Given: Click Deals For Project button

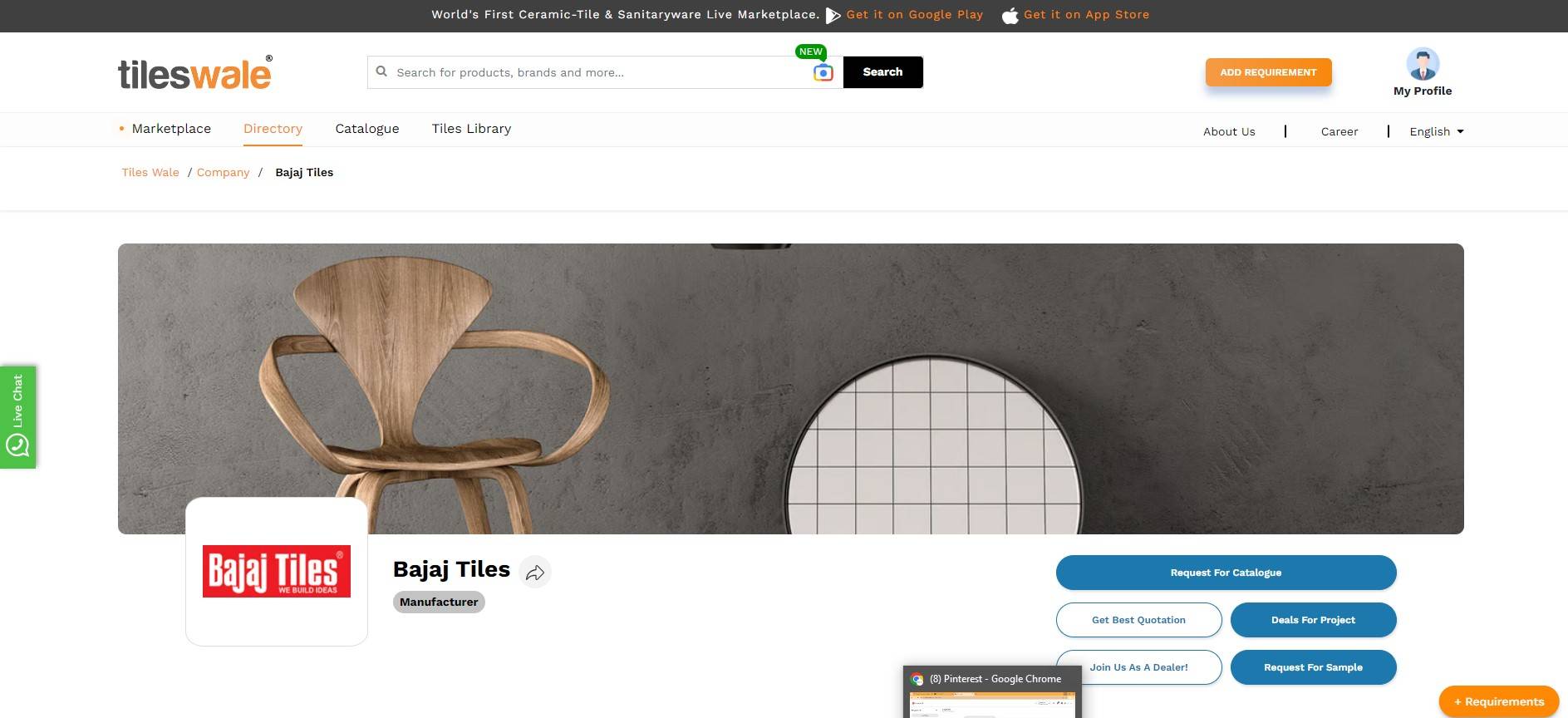Looking at the screenshot, I should [x=1313, y=620].
